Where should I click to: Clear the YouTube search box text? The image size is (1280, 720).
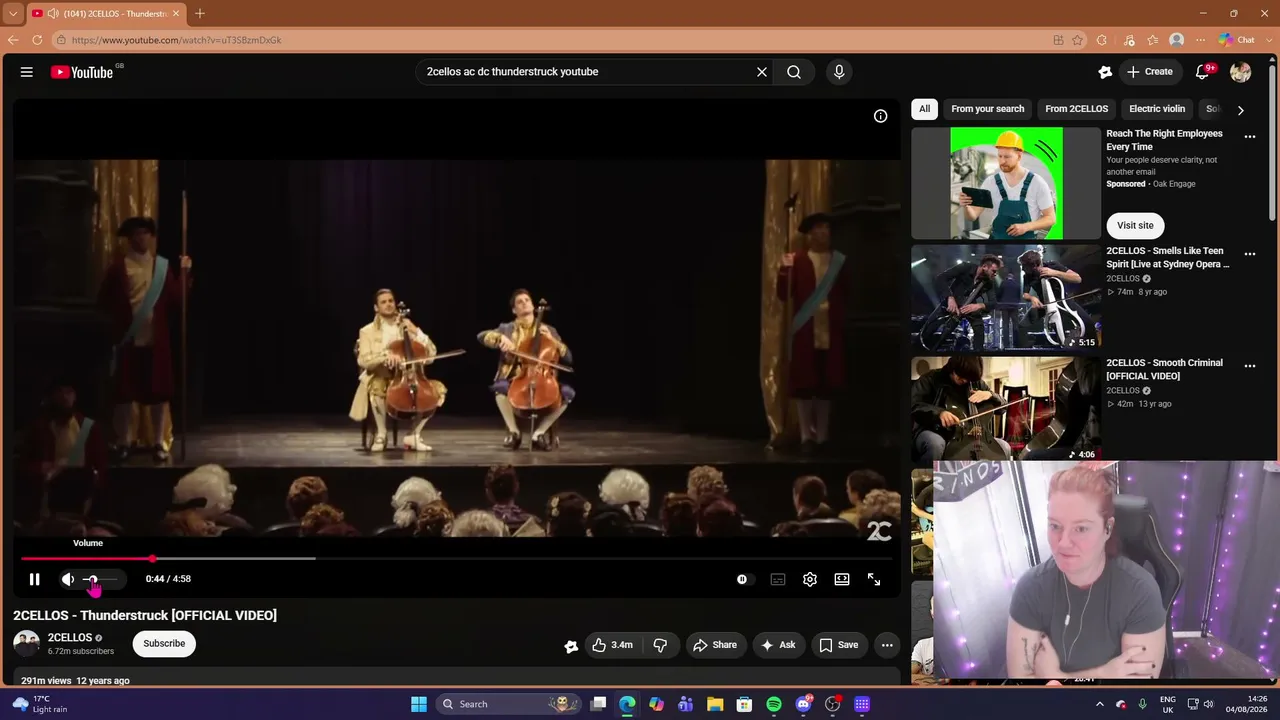761,72
